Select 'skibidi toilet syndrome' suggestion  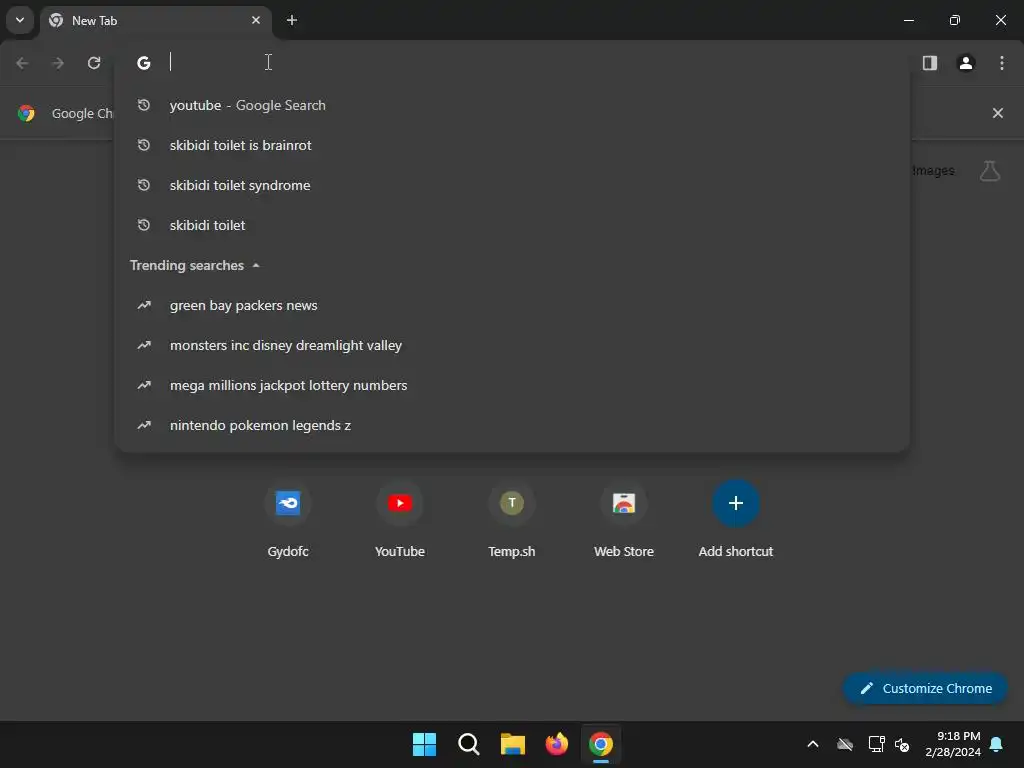point(512,185)
